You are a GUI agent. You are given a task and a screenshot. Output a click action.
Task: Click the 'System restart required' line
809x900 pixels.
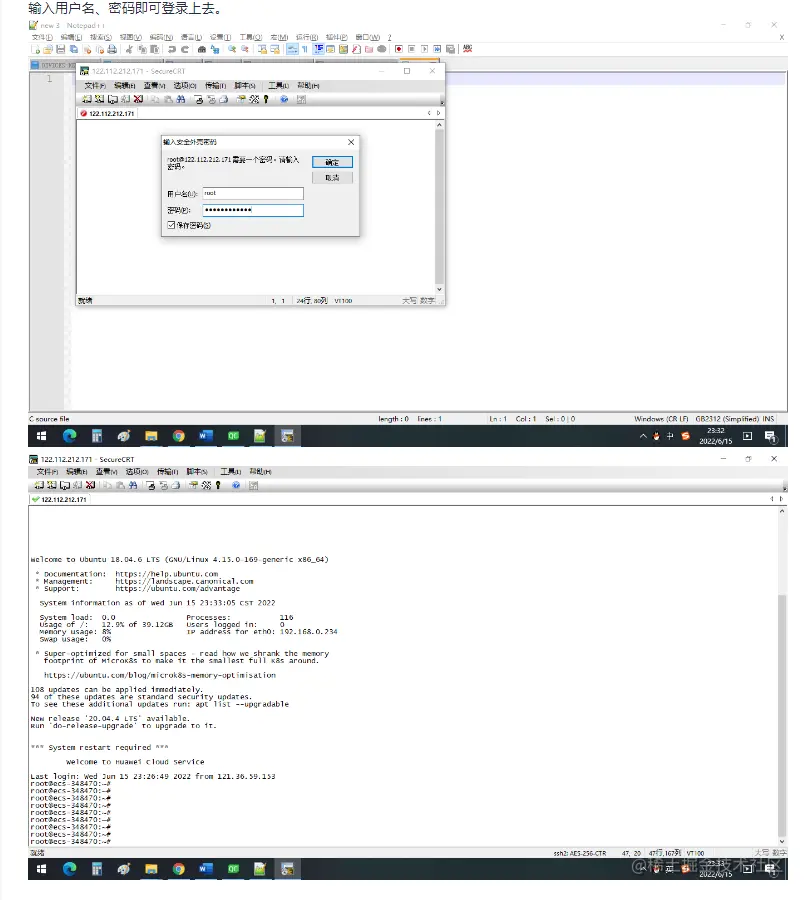coord(99,747)
